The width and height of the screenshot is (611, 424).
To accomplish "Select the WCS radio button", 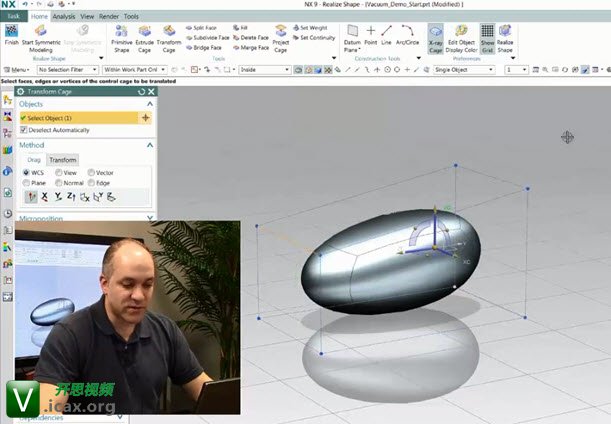I will pyautogui.click(x=26, y=172).
